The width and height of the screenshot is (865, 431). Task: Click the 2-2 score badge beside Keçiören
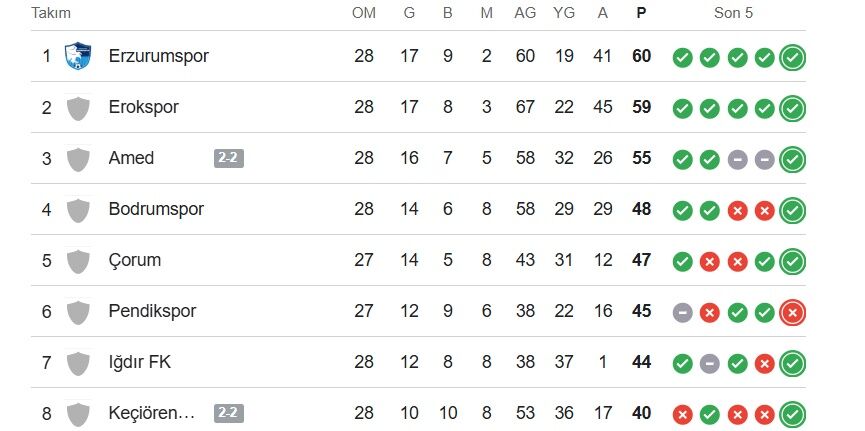[228, 413]
